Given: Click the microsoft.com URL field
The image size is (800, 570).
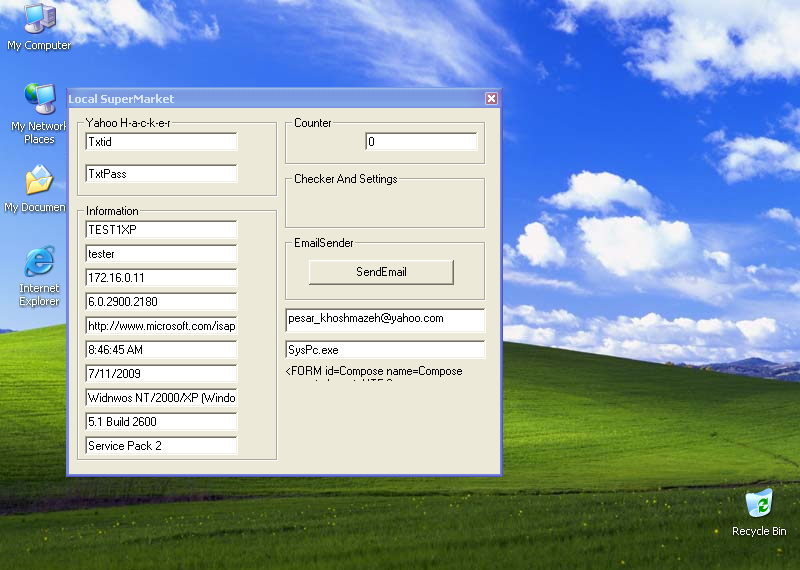Looking at the screenshot, I should pyautogui.click(x=161, y=326).
